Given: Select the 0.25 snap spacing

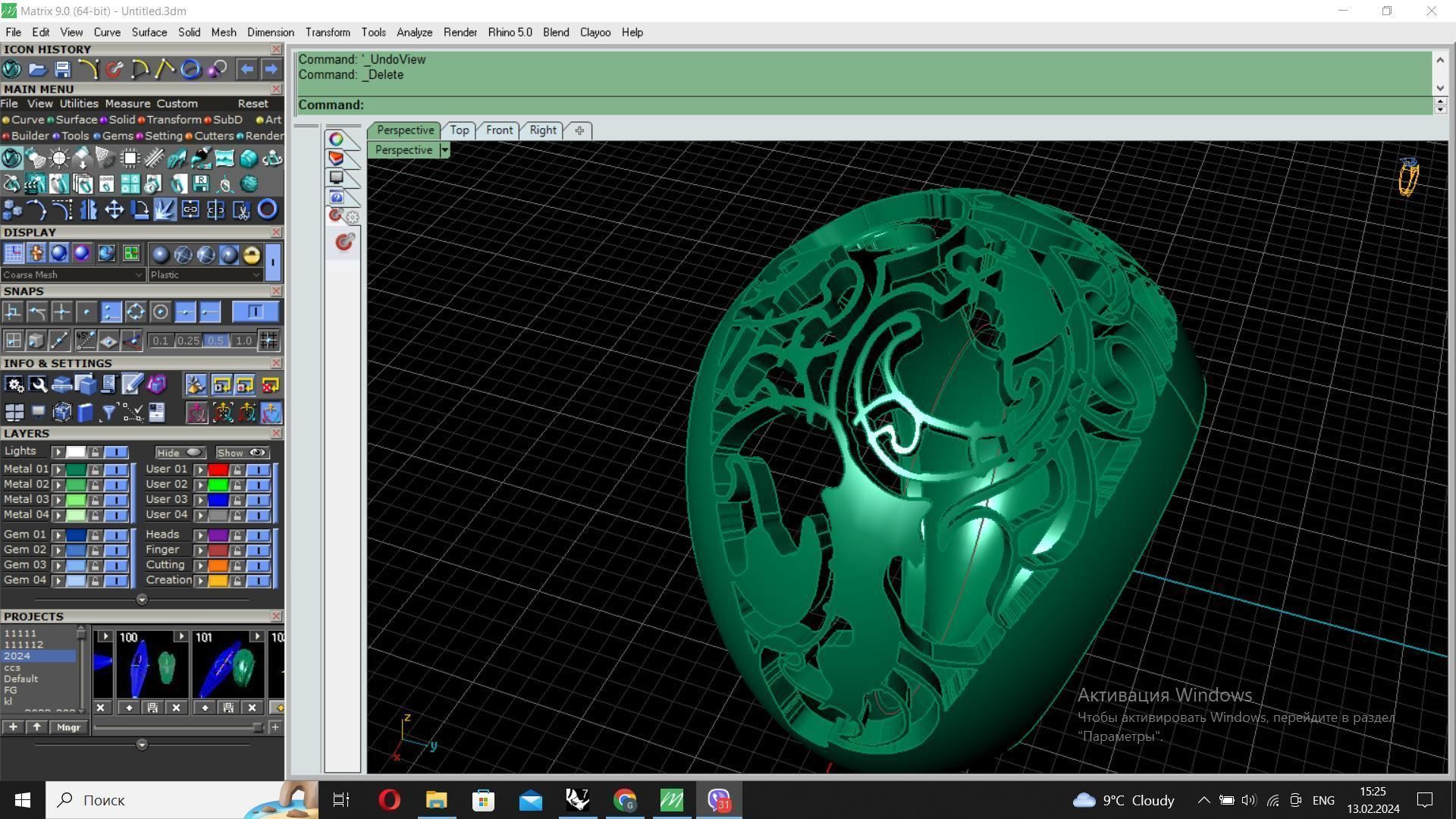Looking at the screenshot, I should point(188,341).
